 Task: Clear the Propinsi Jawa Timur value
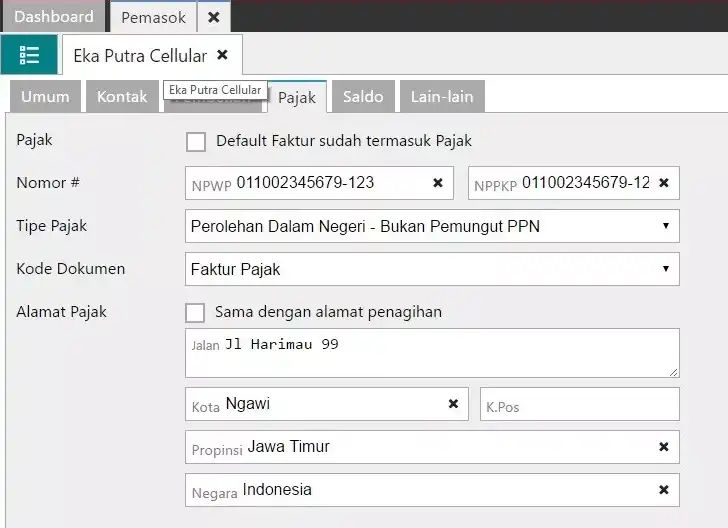coord(664,447)
